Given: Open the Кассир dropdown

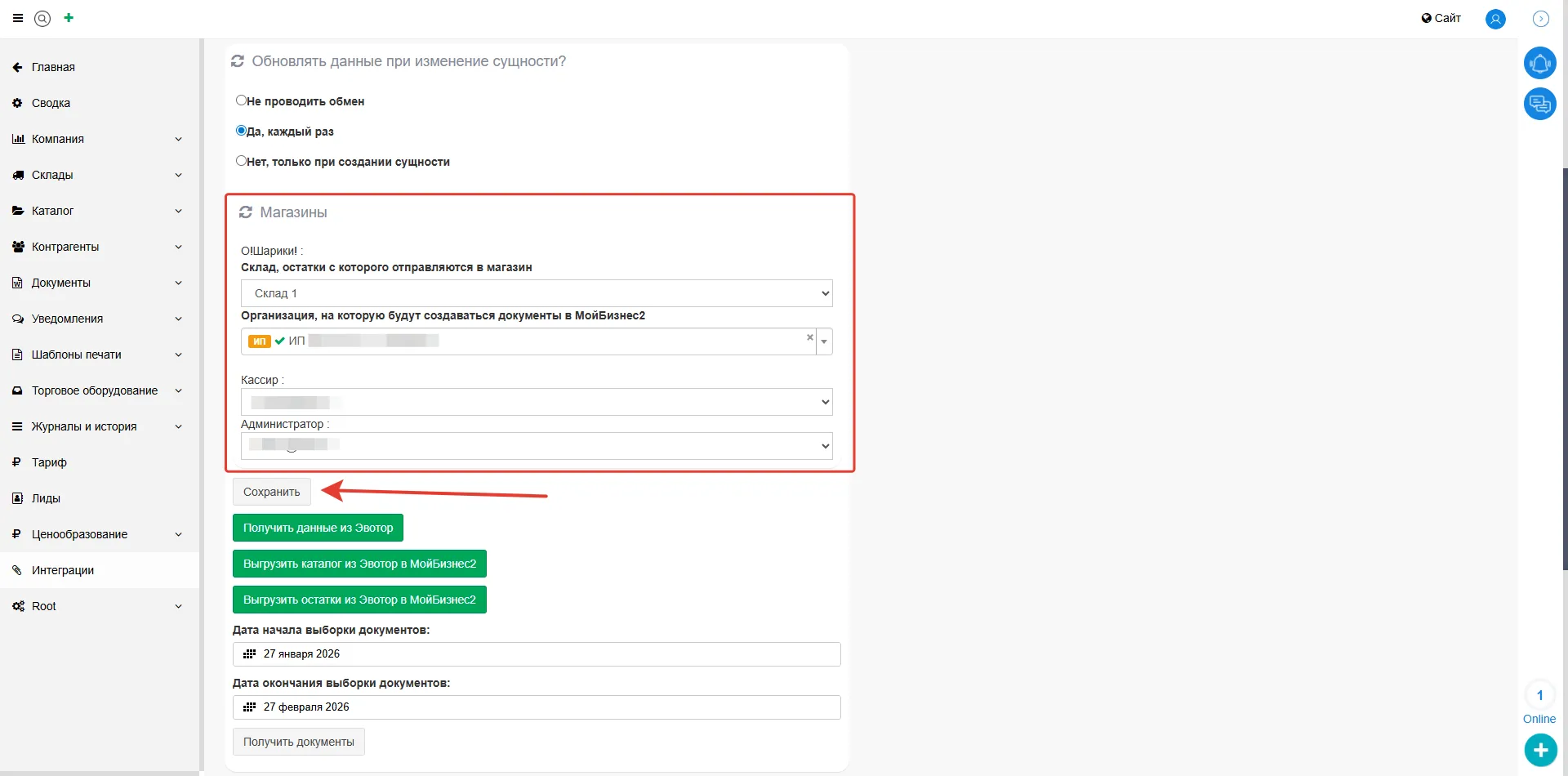Looking at the screenshot, I should click(x=536, y=402).
